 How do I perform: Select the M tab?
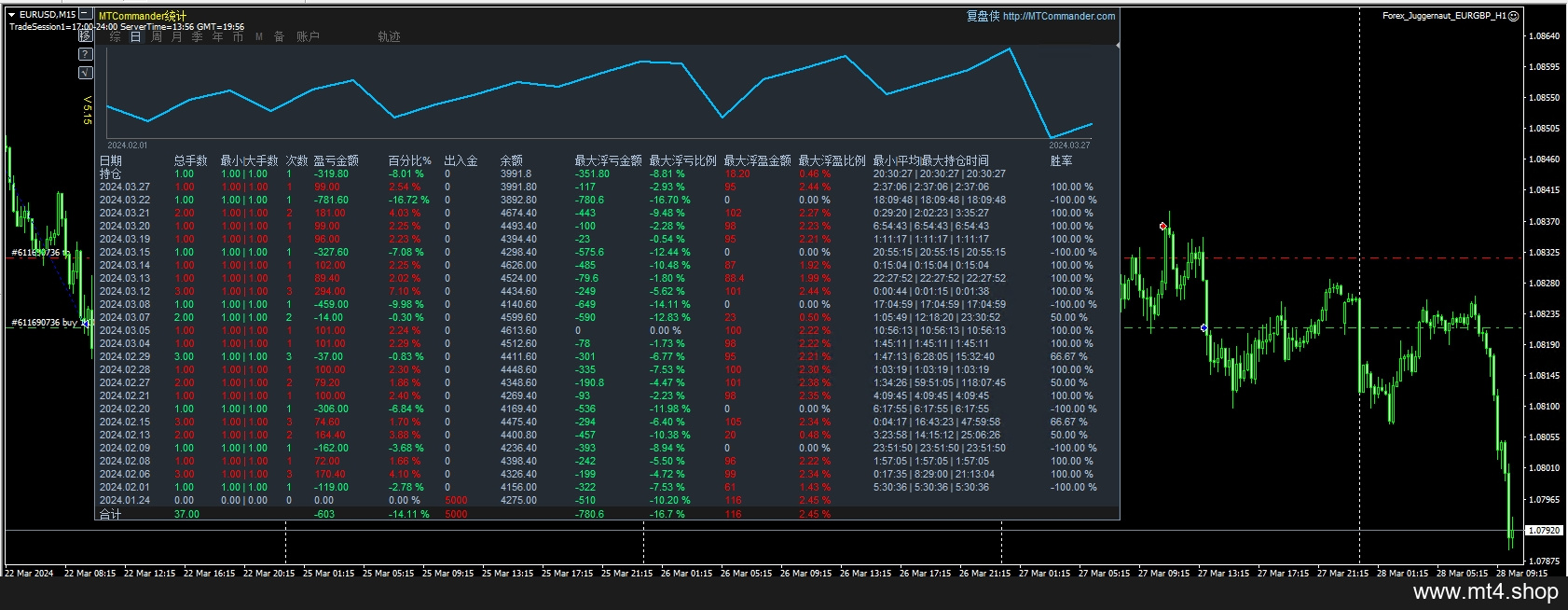[x=259, y=36]
